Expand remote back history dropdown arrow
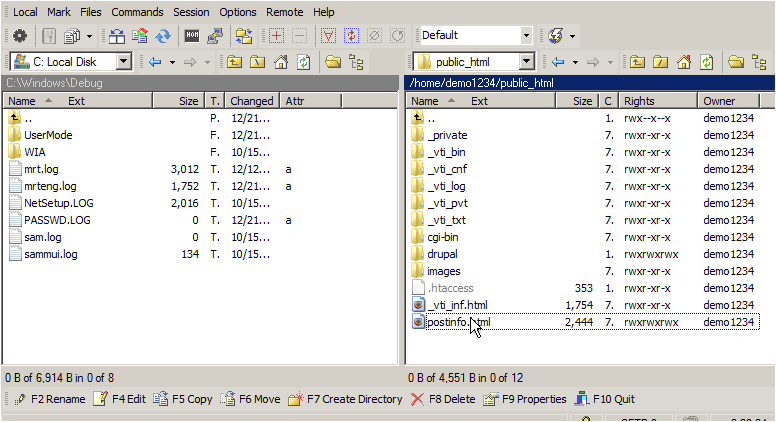The image size is (776, 422). pos(575,62)
